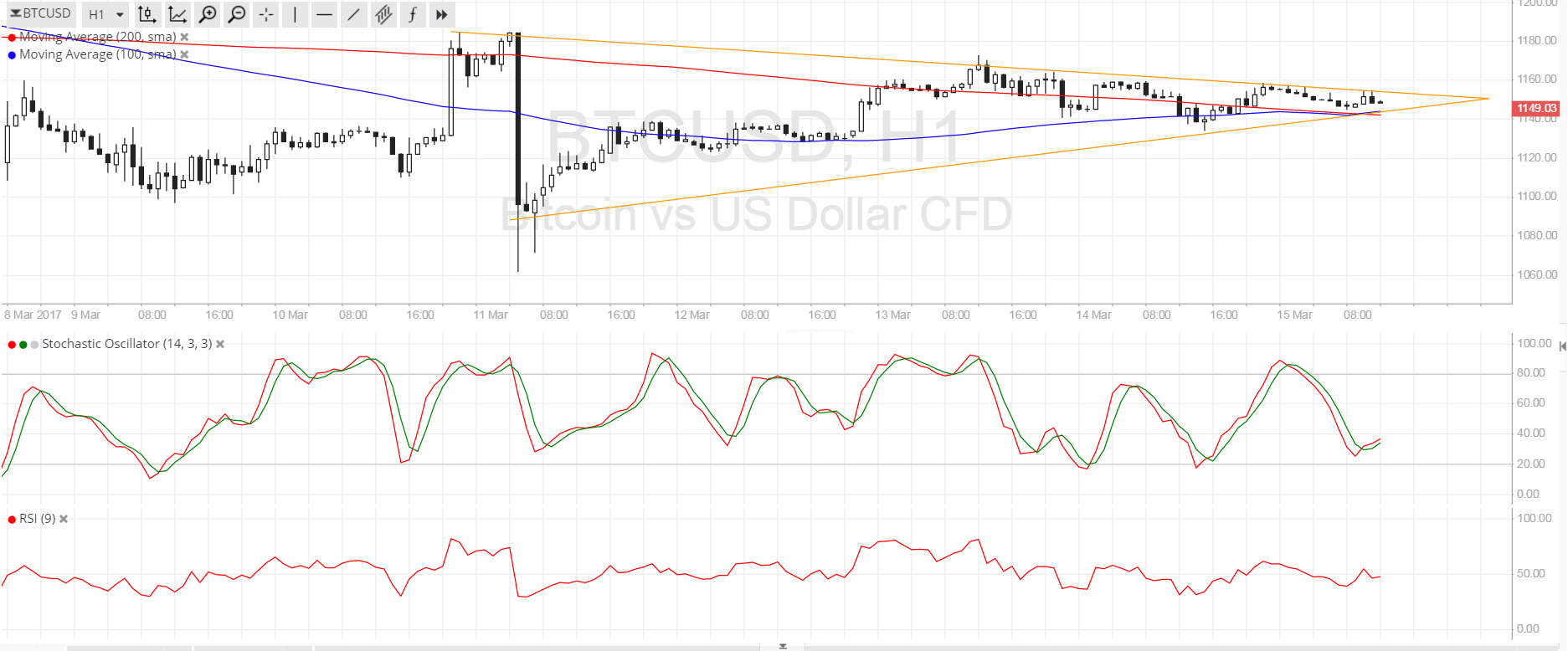
Task: Select the candlestick chart type icon
Action: click(x=147, y=14)
